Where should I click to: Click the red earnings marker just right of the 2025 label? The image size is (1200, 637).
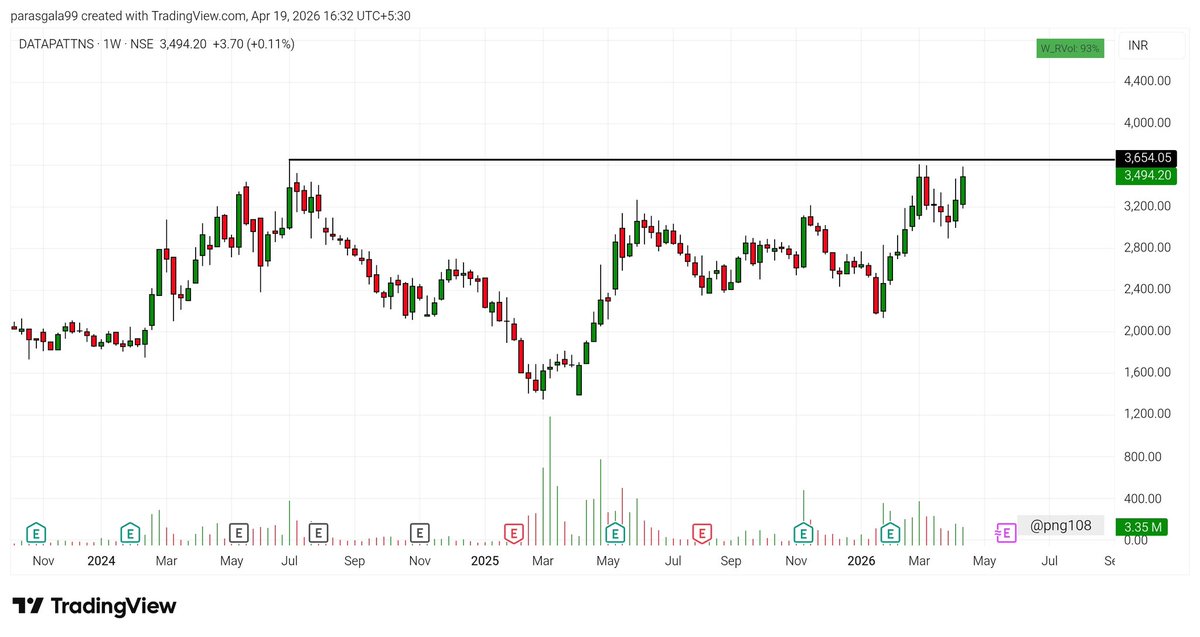click(514, 533)
